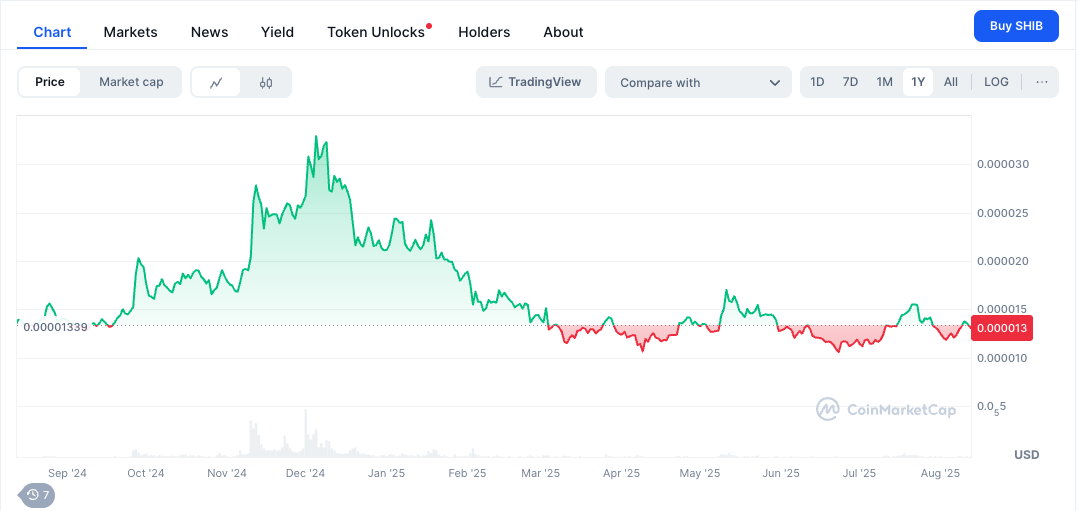Click the 0.000030 y-axis label
This screenshot has height=511, width=1078.
coord(1002,164)
